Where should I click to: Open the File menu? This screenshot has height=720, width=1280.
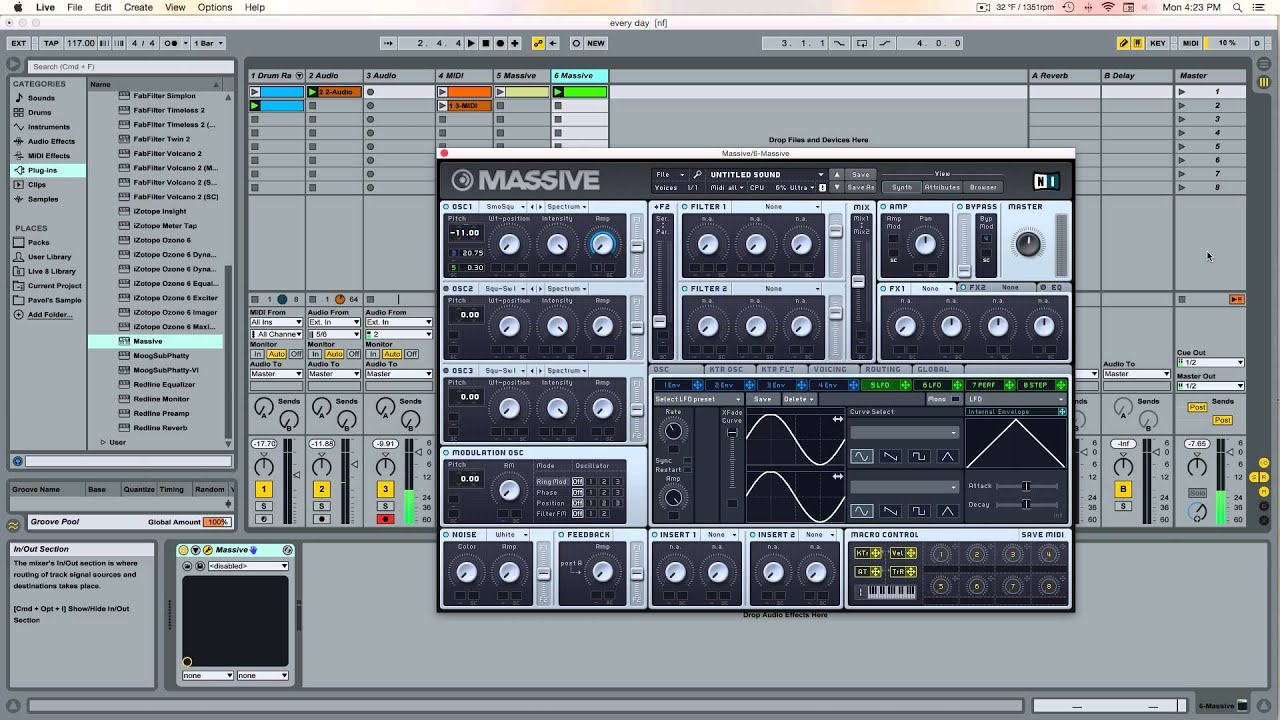(x=75, y=7)
